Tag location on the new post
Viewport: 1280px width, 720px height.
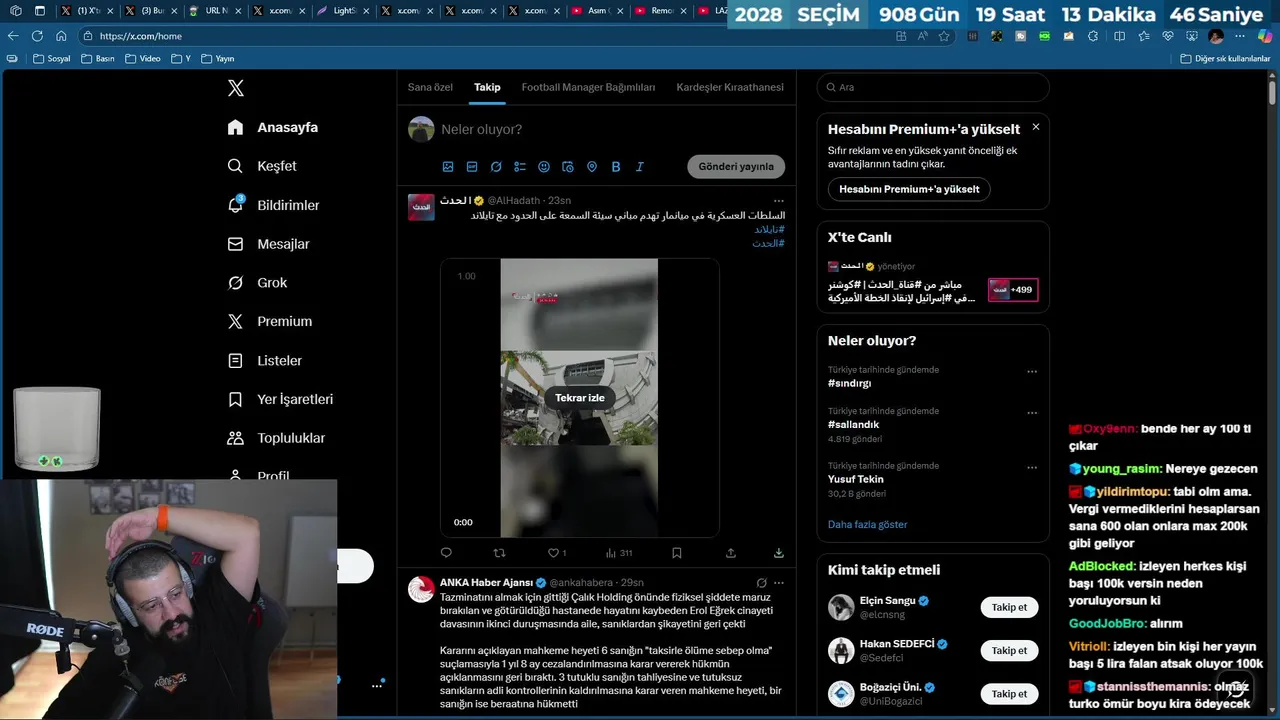[x=592, y=167]
